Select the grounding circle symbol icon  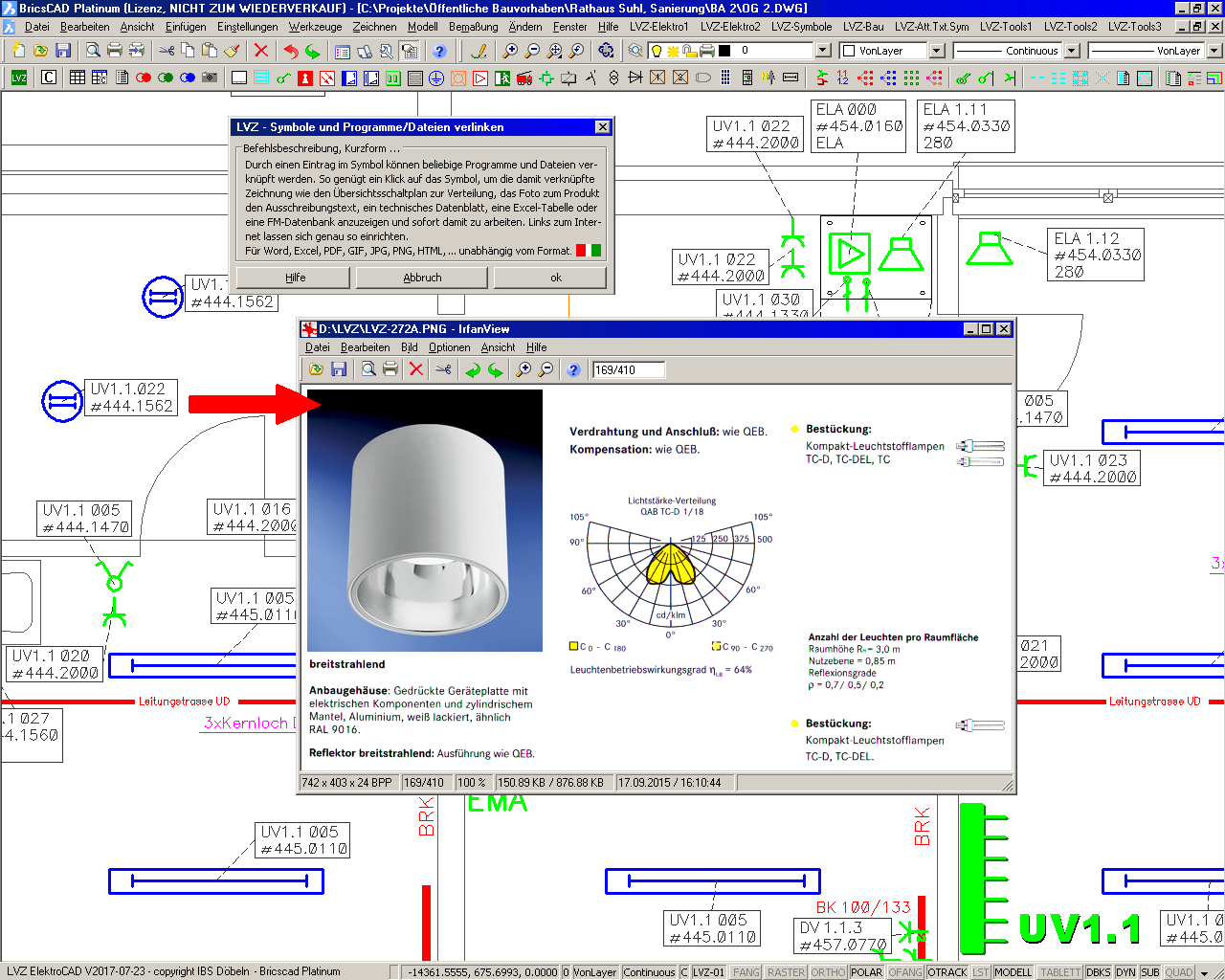click(436, 78)
